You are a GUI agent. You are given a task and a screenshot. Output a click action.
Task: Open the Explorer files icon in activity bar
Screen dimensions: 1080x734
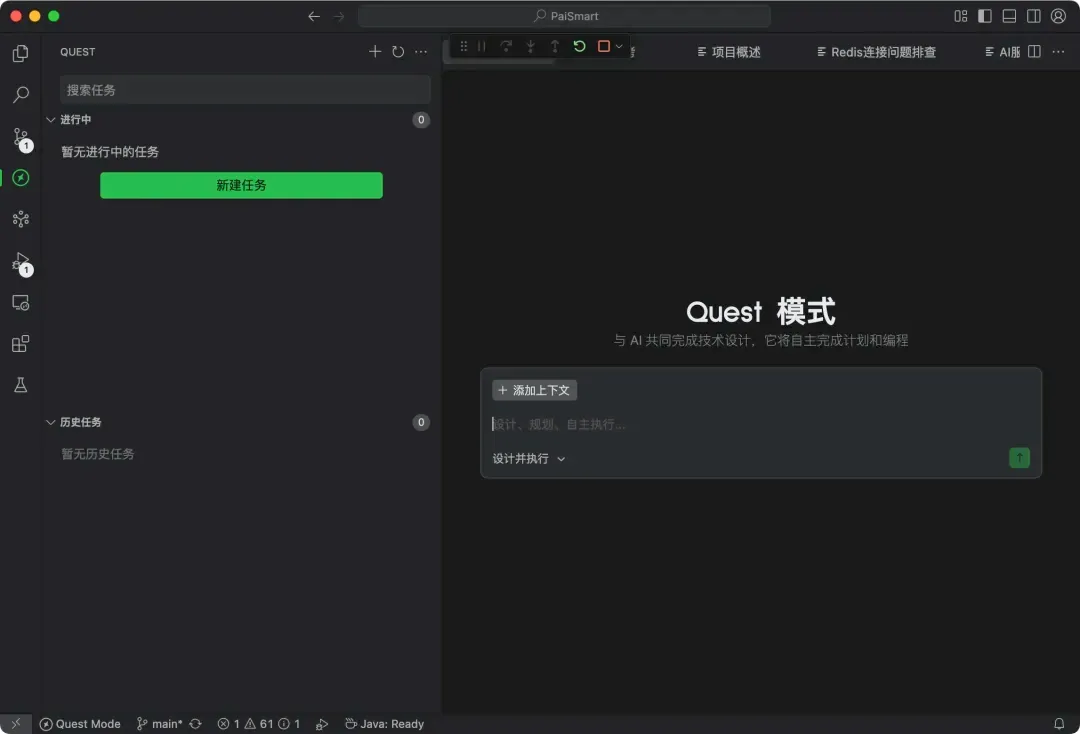(x=21, y=53)
